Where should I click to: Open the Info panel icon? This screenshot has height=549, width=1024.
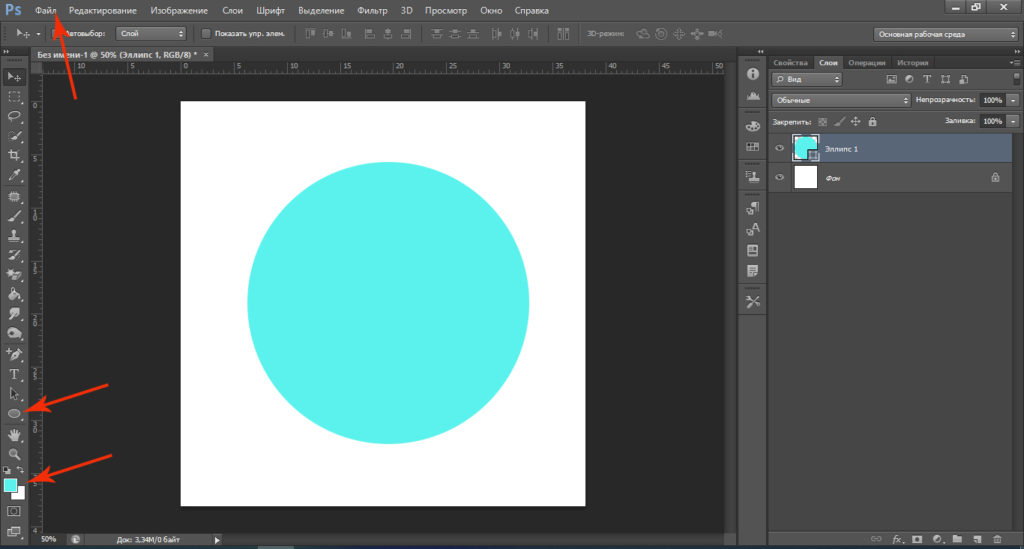click(x=753, y=75)
